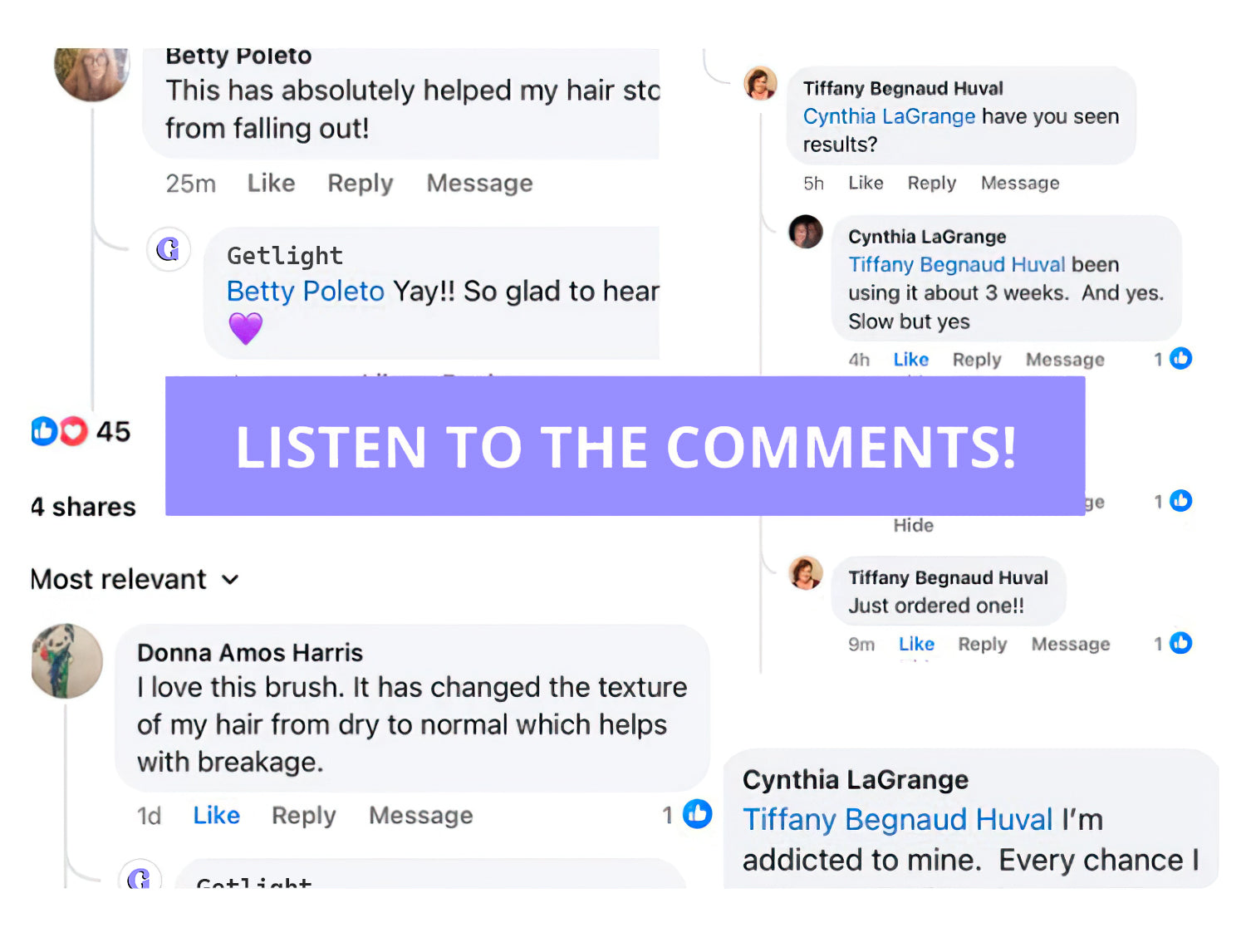
Task: Toggle Like on 'Just ordered one!!' comment
Action: (x=916, y=644)
